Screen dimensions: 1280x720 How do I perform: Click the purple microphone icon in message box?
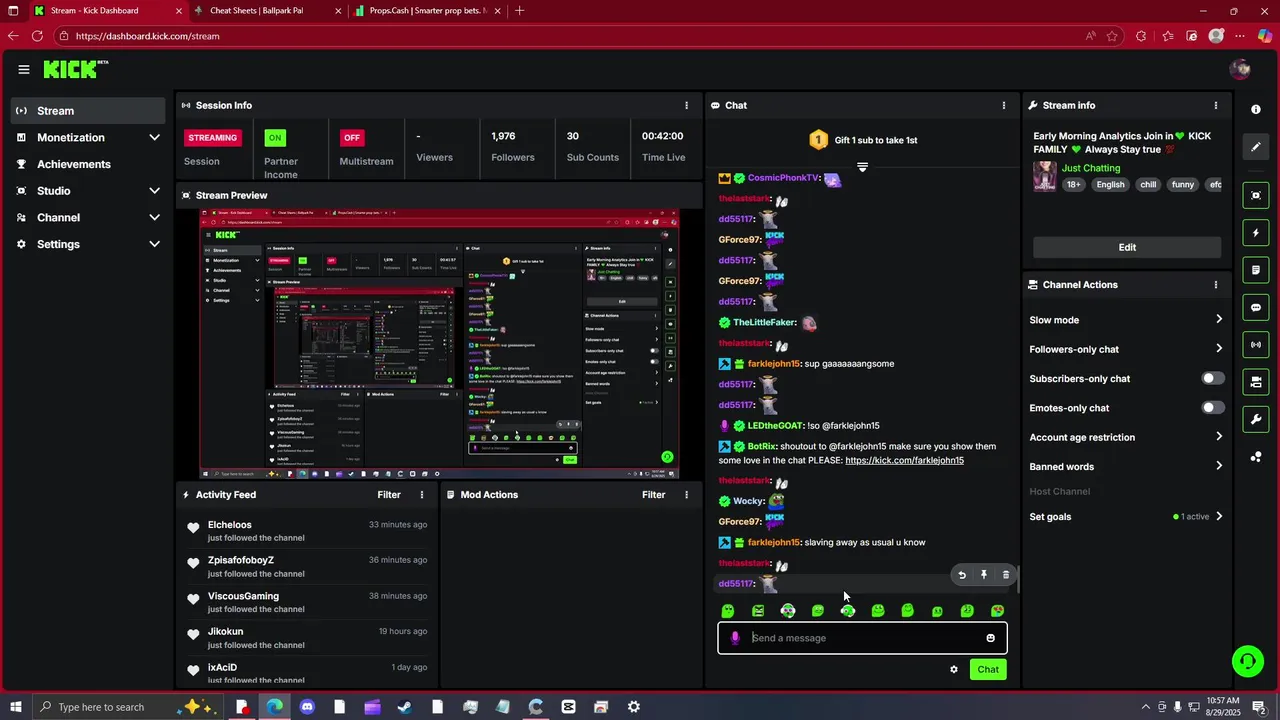tap(735, 638)
